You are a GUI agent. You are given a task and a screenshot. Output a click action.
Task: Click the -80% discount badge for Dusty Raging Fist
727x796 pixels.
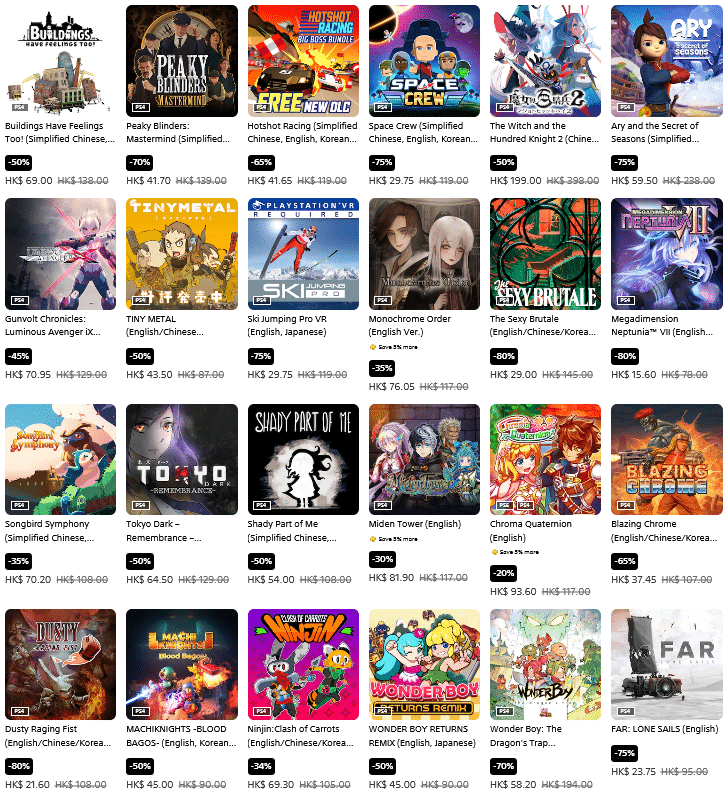19,766
